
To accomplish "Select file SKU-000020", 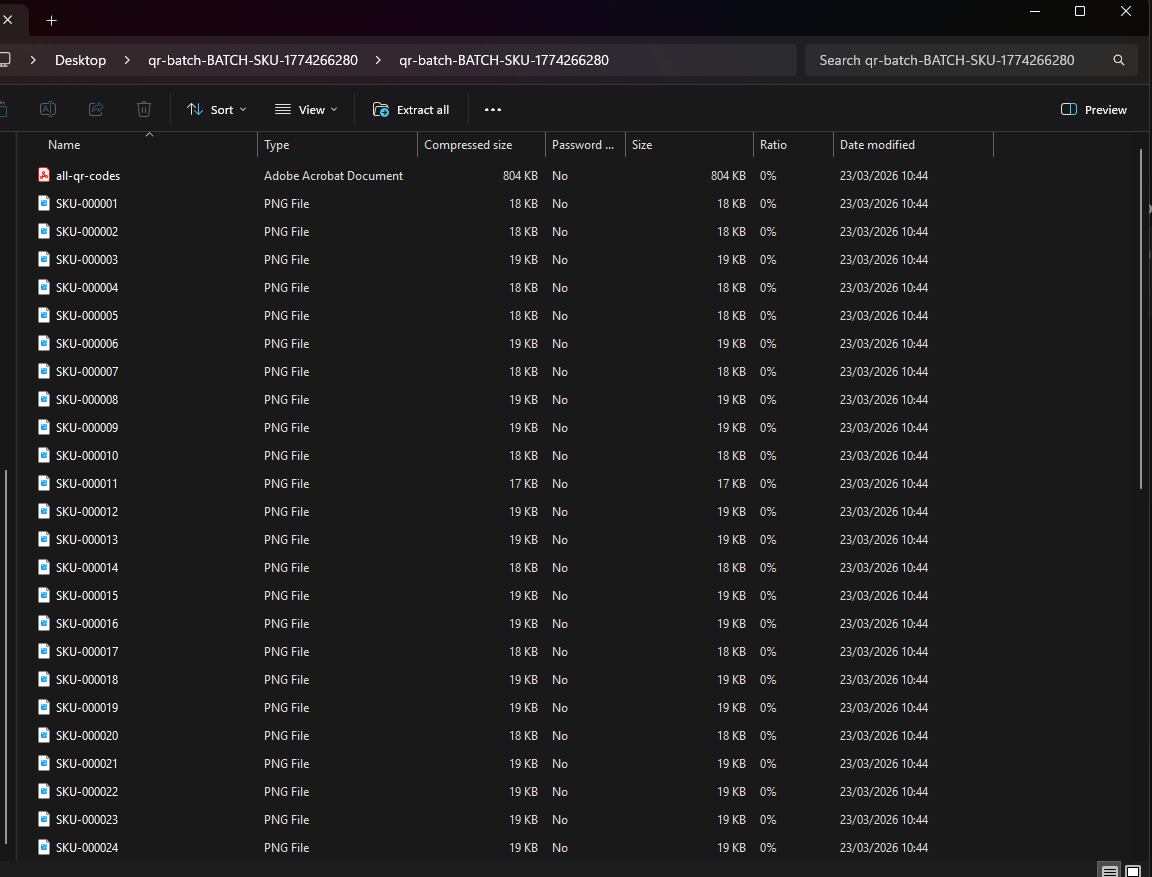I will [87, 735].
